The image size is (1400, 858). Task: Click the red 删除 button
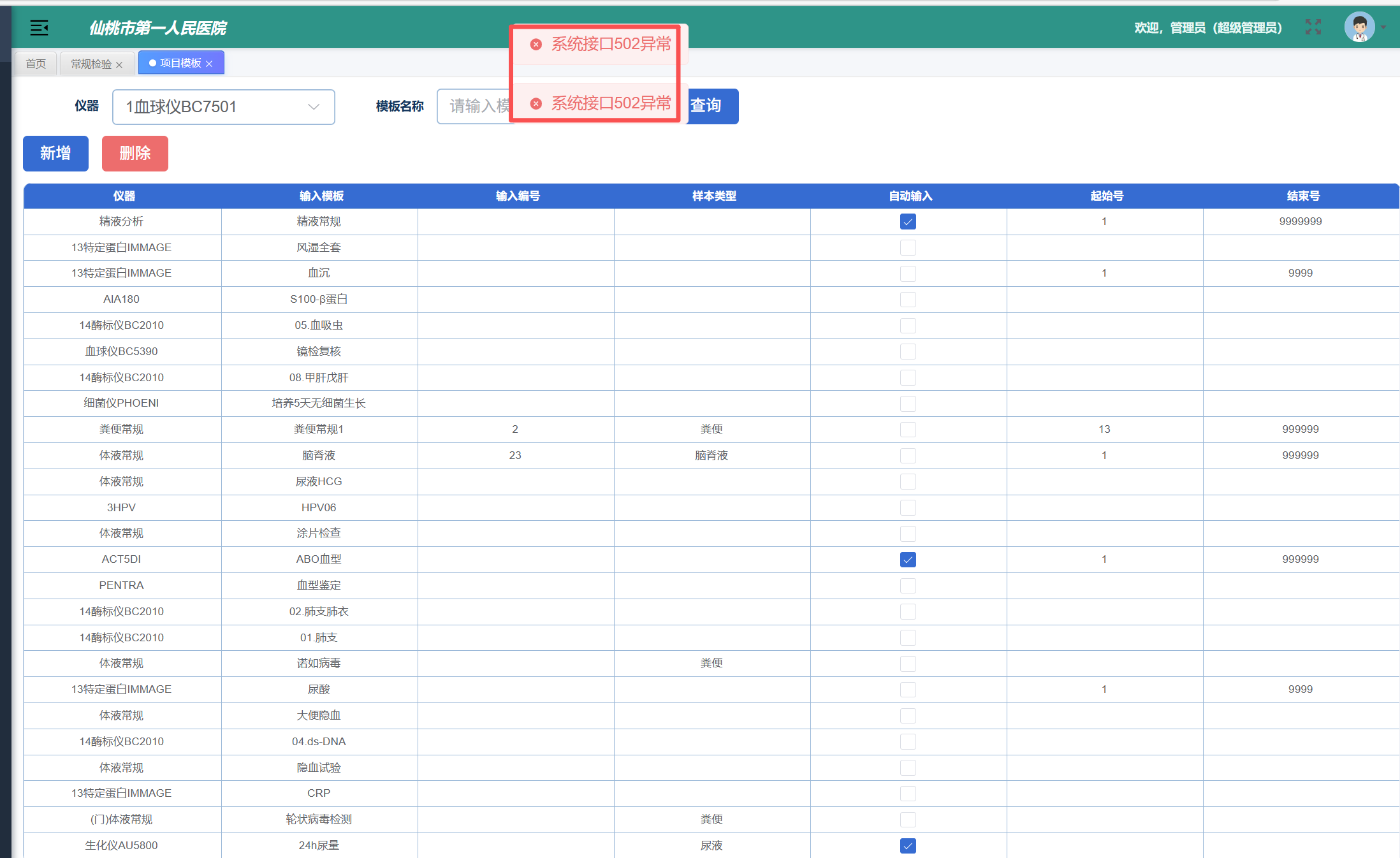[x=135, y=154]
